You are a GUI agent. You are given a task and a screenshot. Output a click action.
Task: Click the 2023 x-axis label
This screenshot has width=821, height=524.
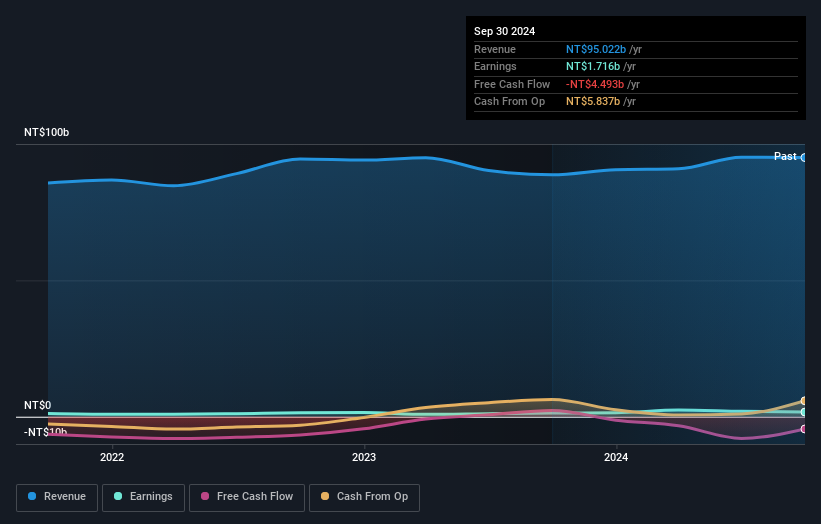coord(364,457)
